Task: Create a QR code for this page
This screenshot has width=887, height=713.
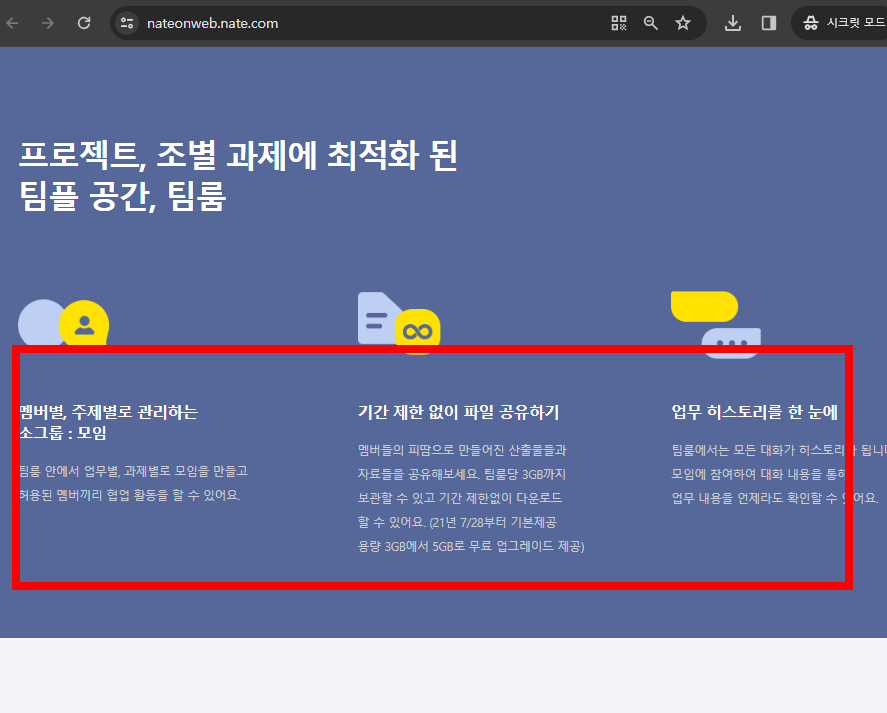Action: click(618, 22)
